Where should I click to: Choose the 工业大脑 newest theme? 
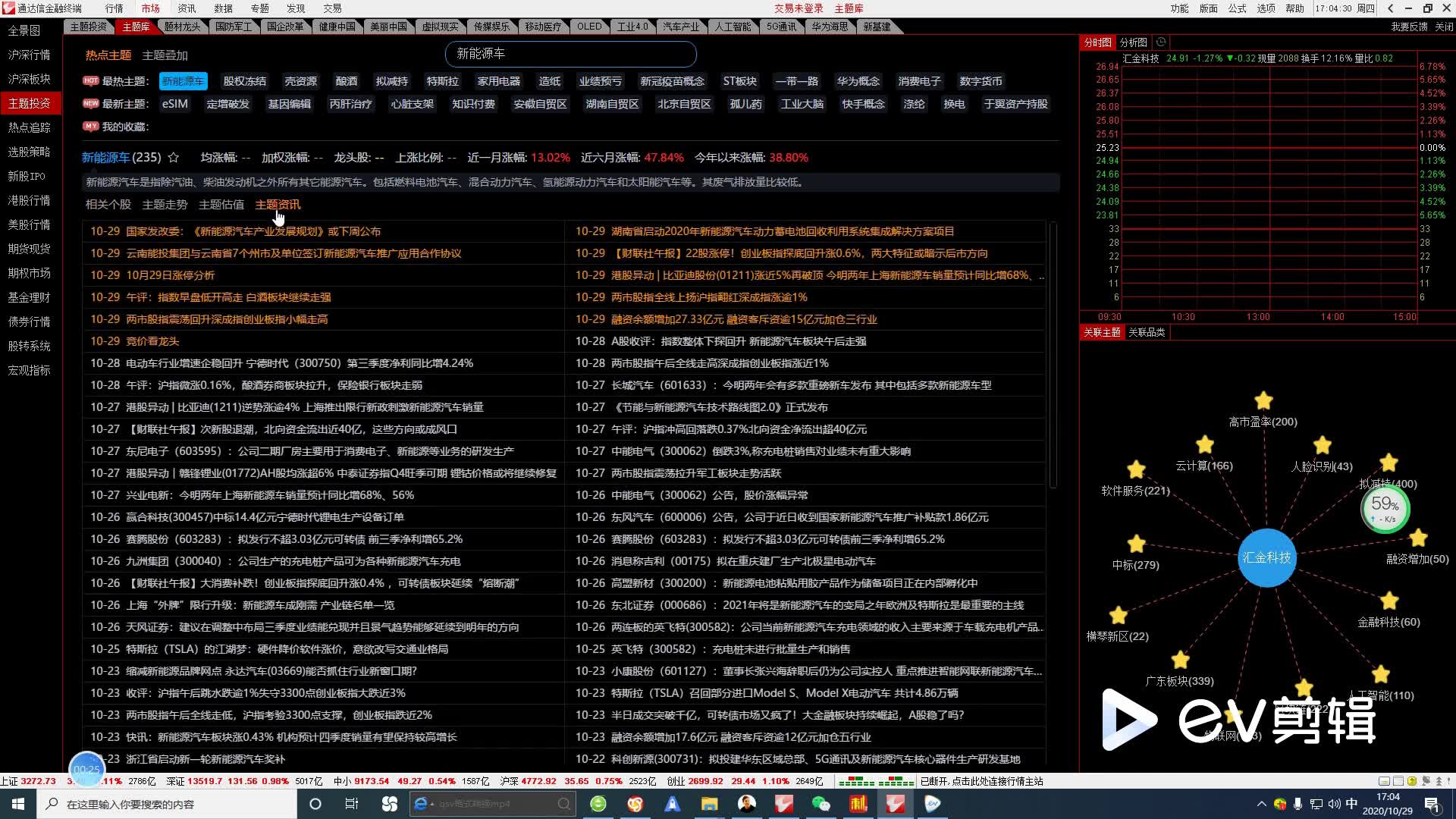[802, 104]
